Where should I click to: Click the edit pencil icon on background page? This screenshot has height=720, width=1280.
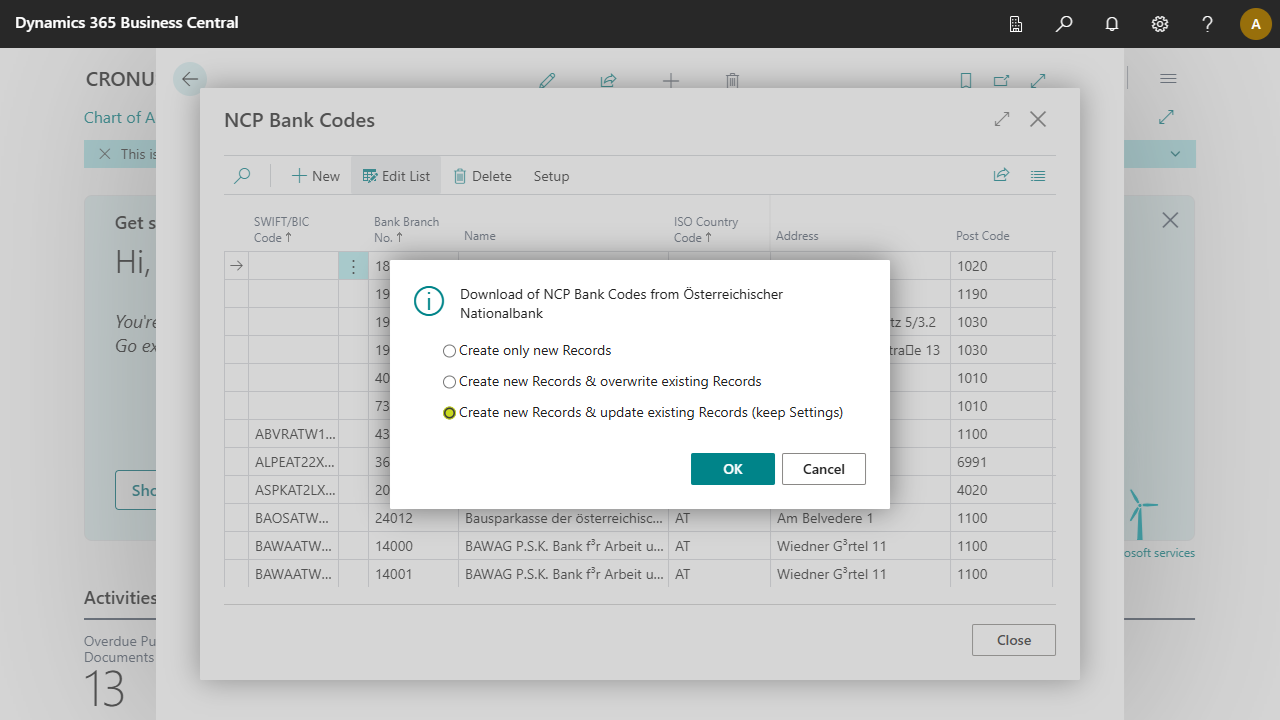[547, 81]
